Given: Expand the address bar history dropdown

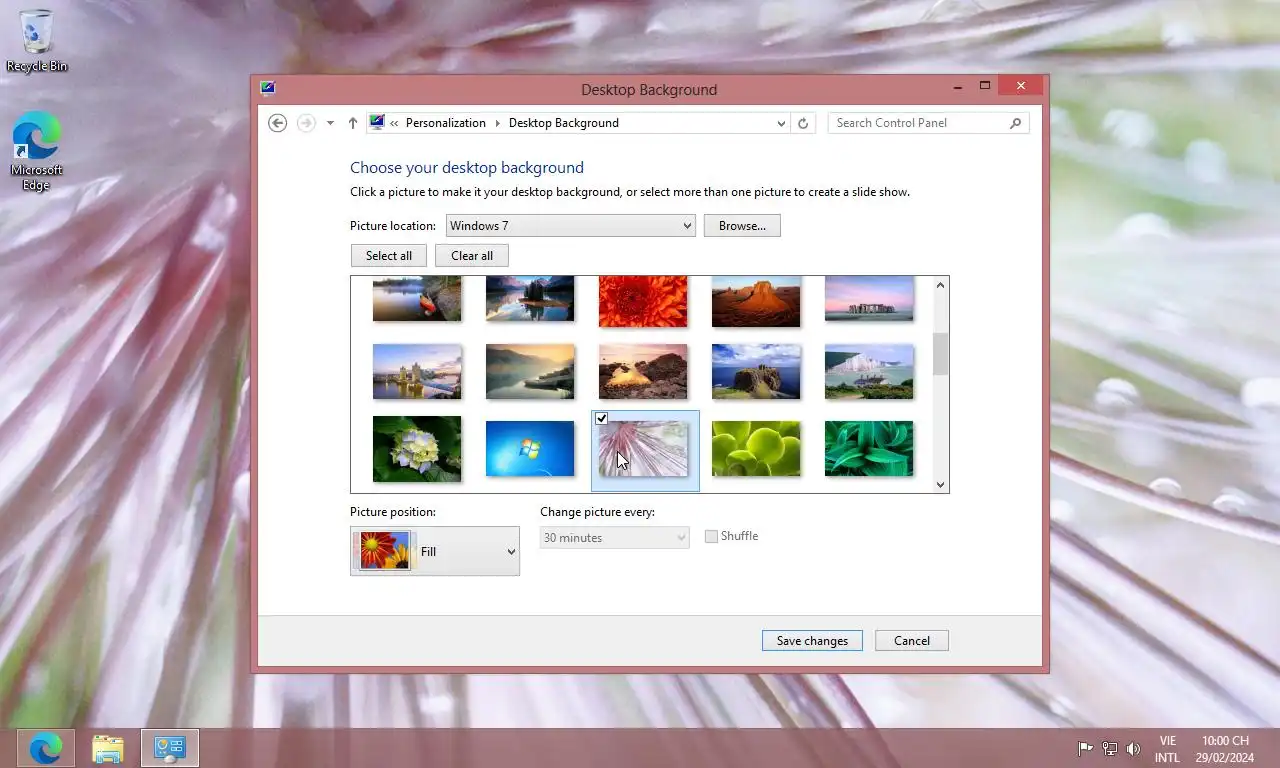Looking at the screenshot, I should (x=781, y=123).
